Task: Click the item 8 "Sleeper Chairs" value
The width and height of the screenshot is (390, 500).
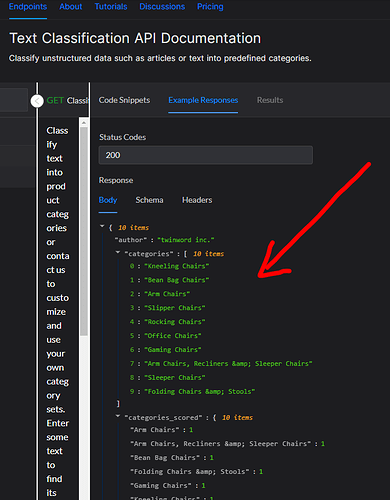Action: pos(175,378)
